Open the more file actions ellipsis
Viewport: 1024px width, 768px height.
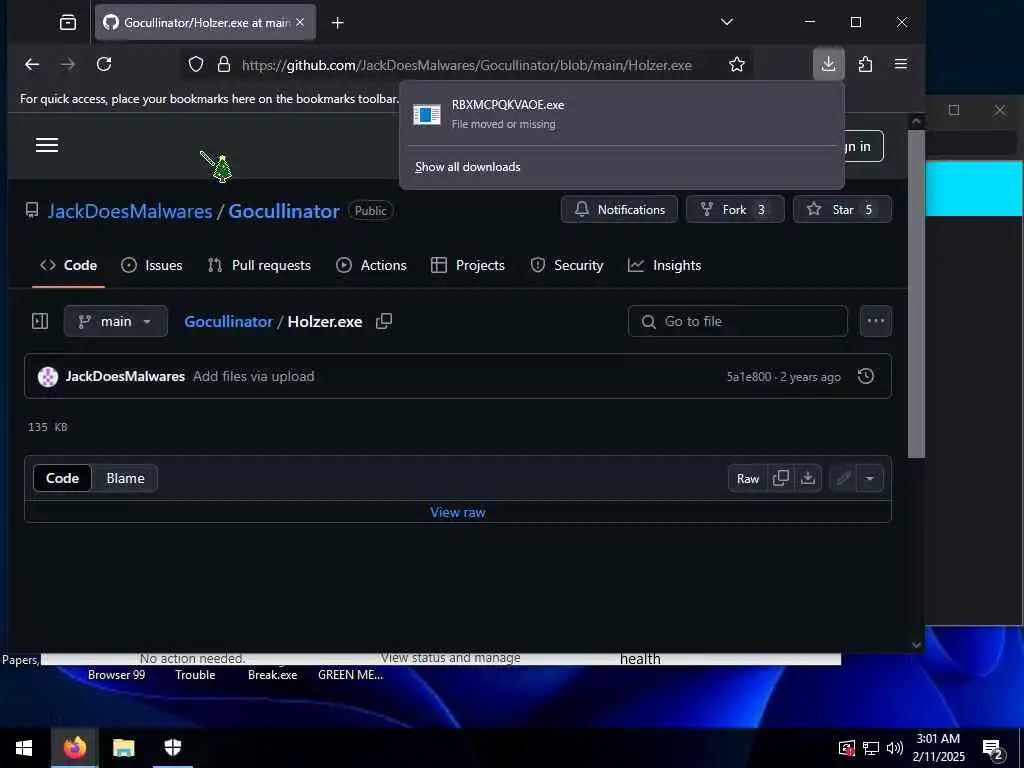coord(876,321)
